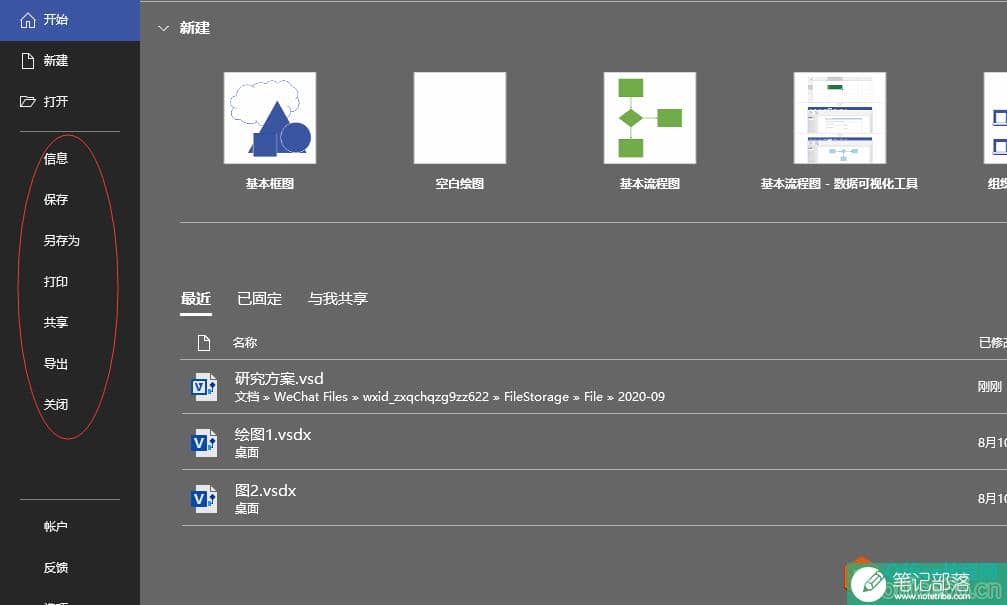The image size is (1007, 605).
Task: Switch to the 与我共享 tab
Action: [x=338, y=299]
